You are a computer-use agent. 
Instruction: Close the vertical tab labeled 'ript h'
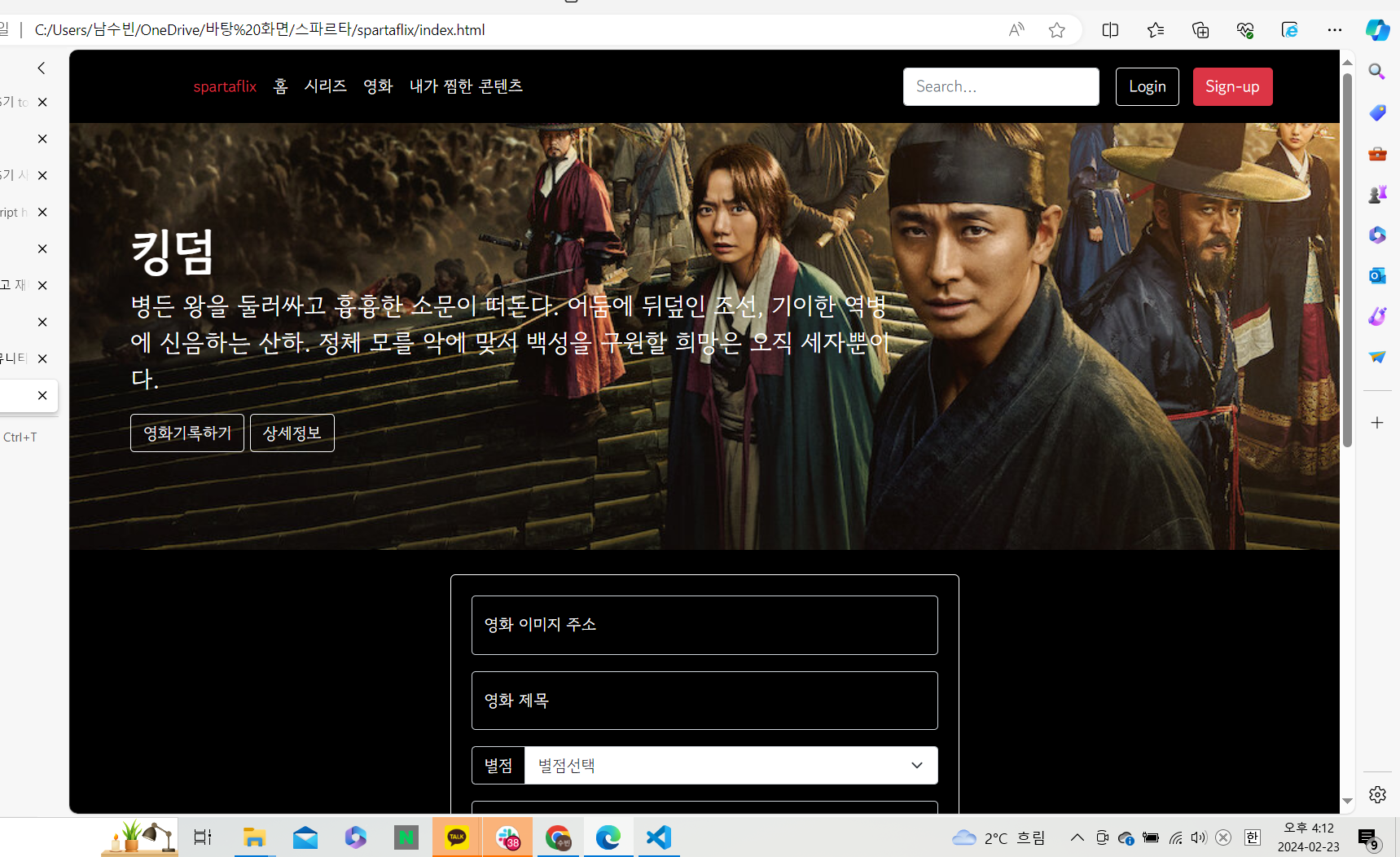pos(42,212)
